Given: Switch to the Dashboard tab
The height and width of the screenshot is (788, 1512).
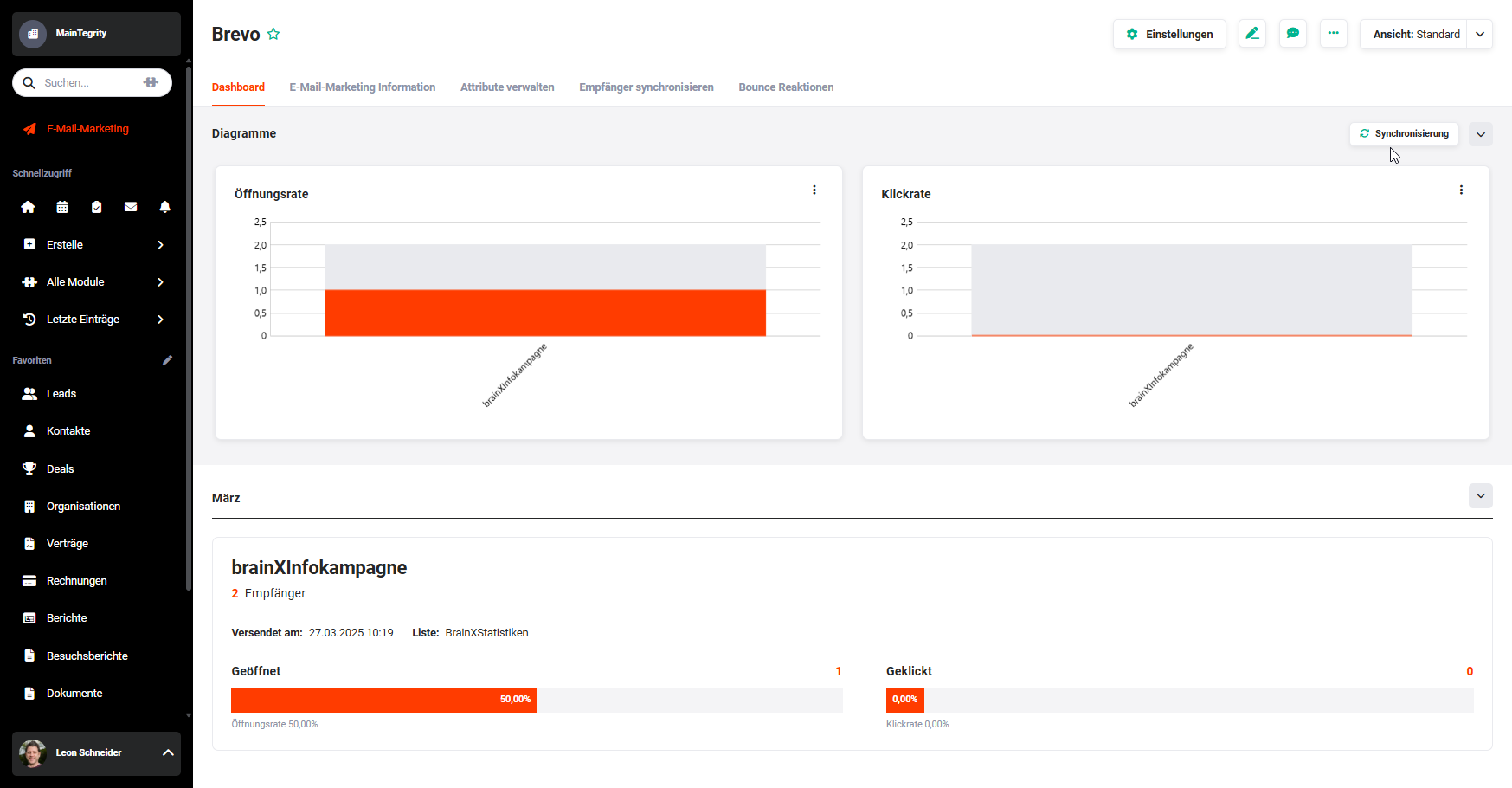Looking at the screenshot, I should coord(238,87).
